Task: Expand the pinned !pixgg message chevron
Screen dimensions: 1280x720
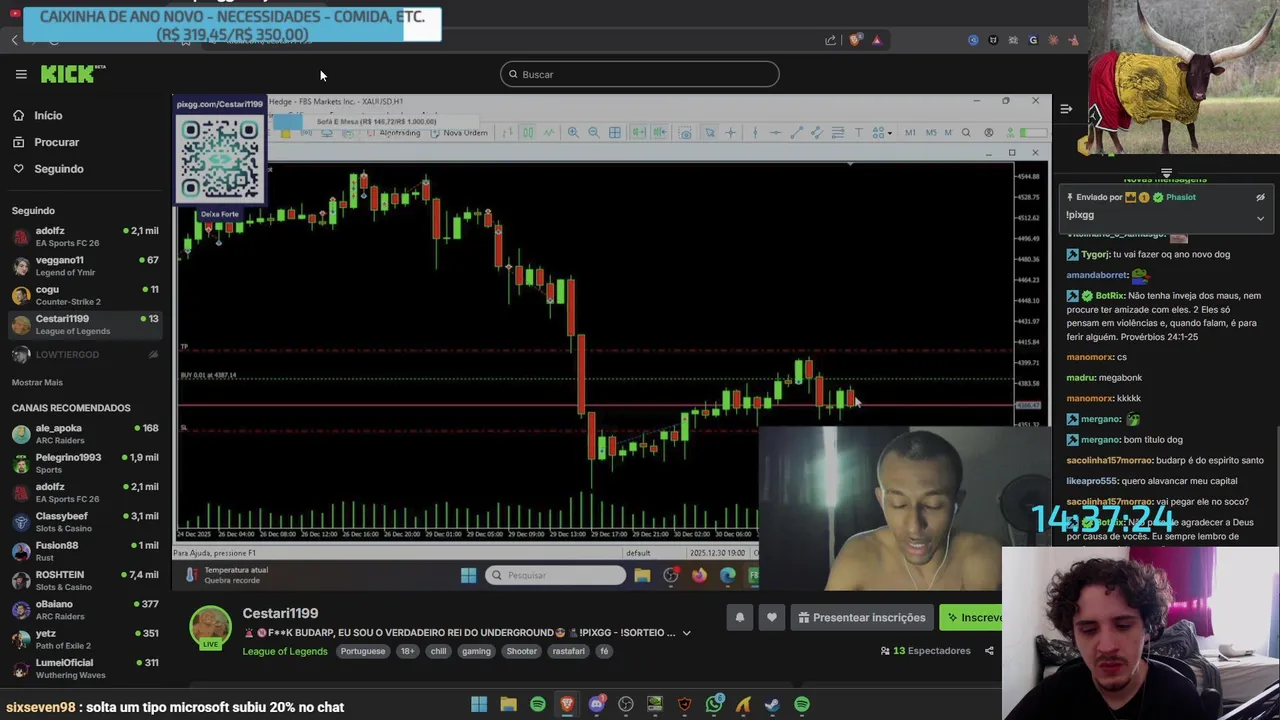Action: (1260, 217)
